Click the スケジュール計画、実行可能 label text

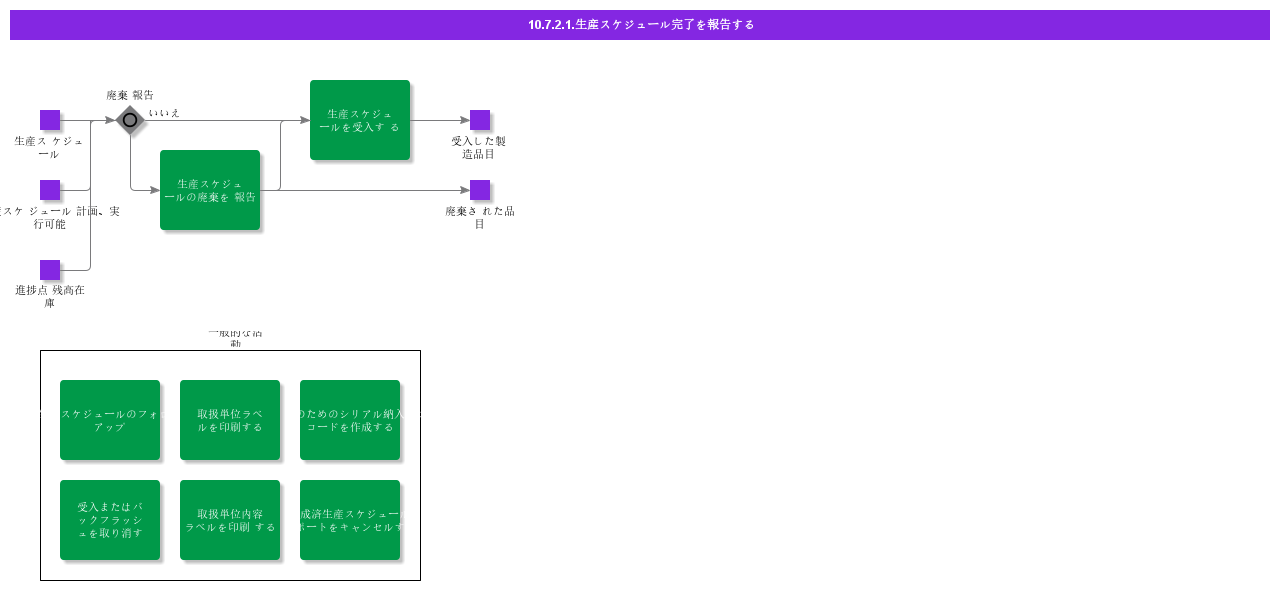[58, 217]
